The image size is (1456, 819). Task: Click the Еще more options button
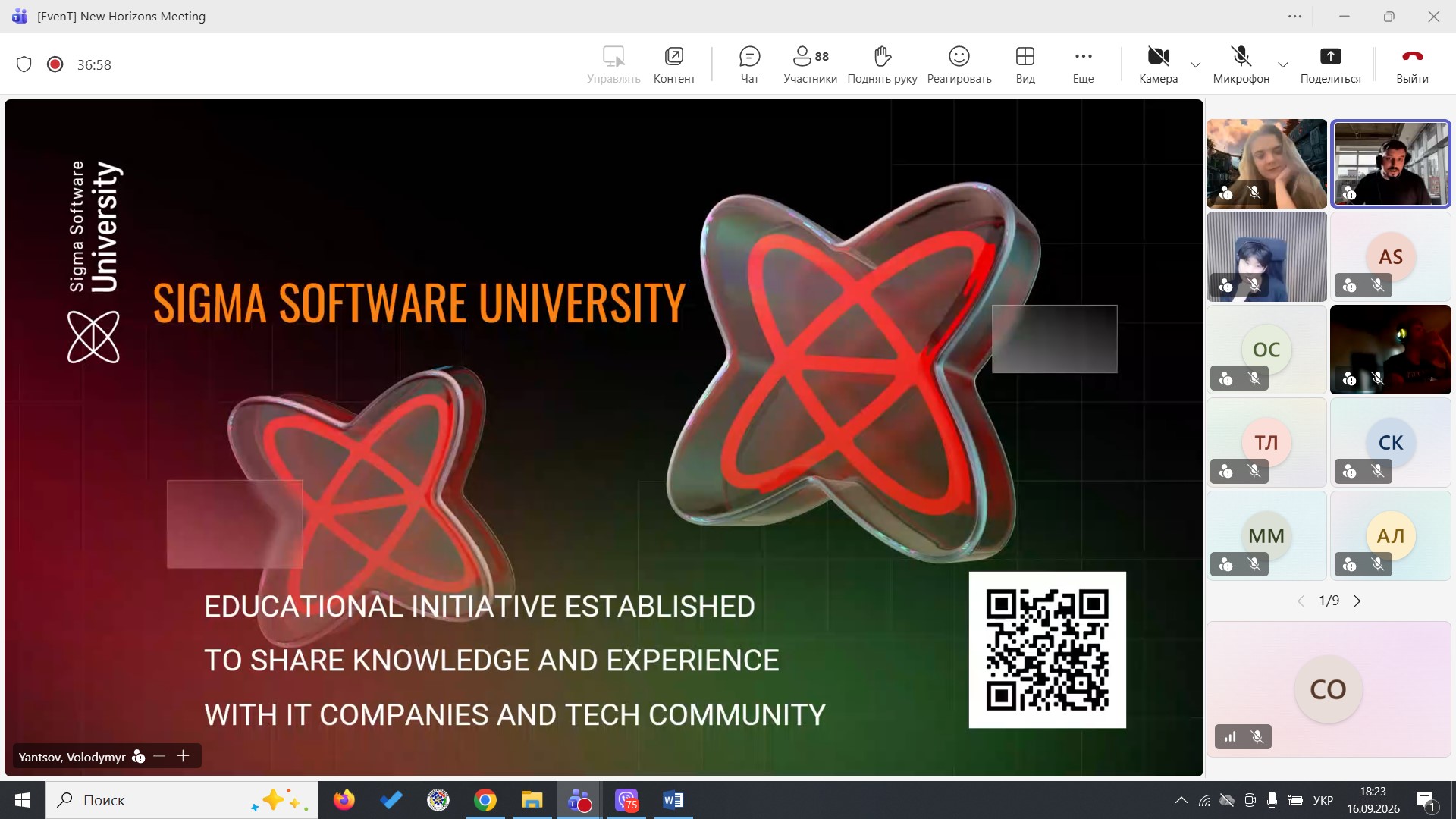(x=1083, y=64)
